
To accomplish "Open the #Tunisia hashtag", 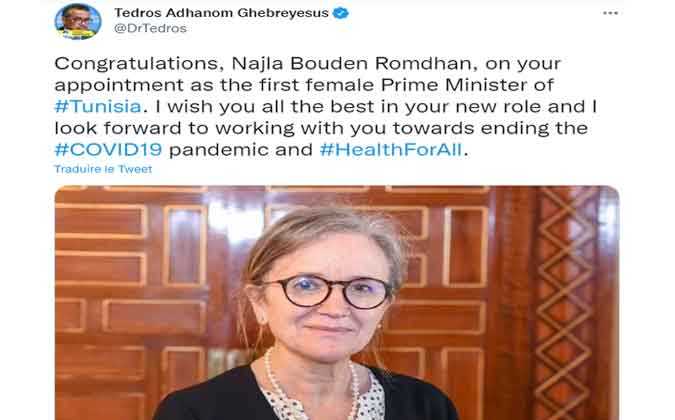I will coord(98,106).
